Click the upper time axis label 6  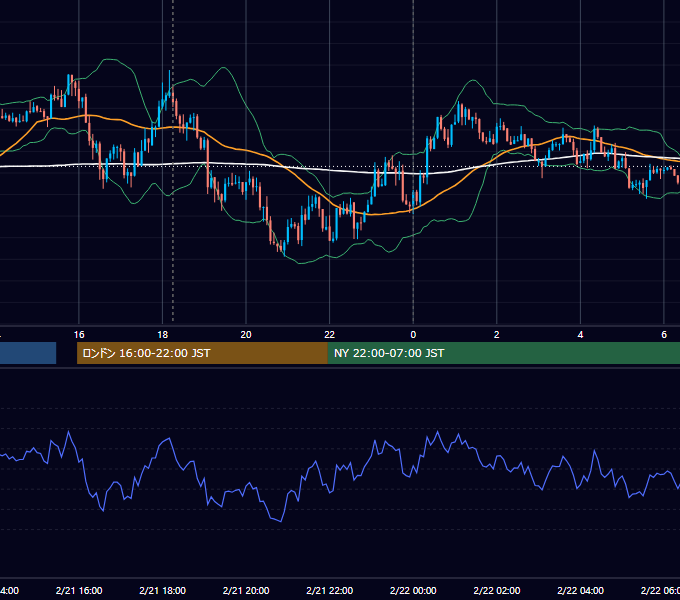[x=664, y=335]
